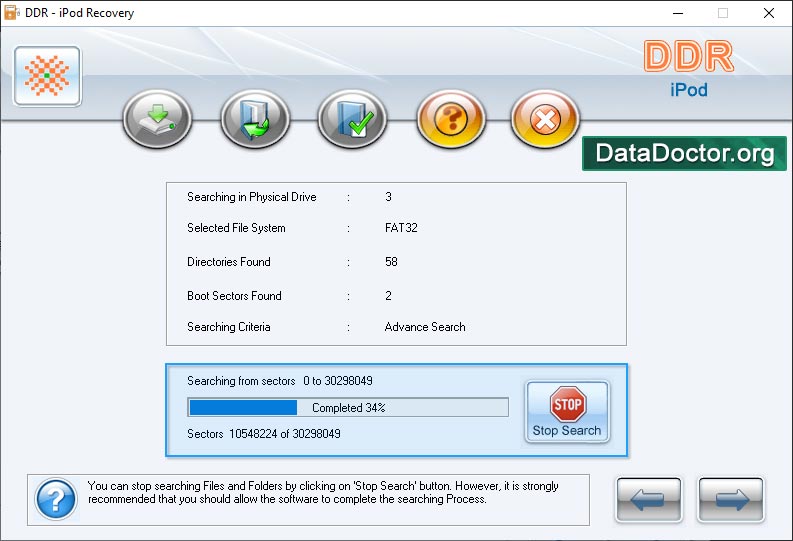Select the 'Selected File System' label
Viewport: 793px width, 541px height.
point(236,228)
